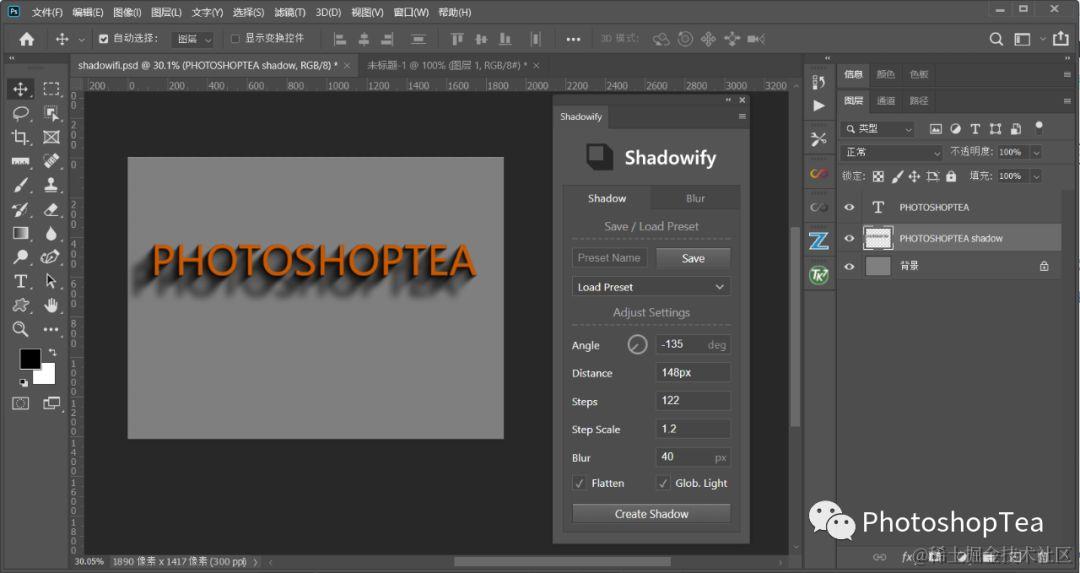Image resolution: width=1080 pixels, height=573 pixels.
Task: Open status bar info arrow
Action: [256, 562]
